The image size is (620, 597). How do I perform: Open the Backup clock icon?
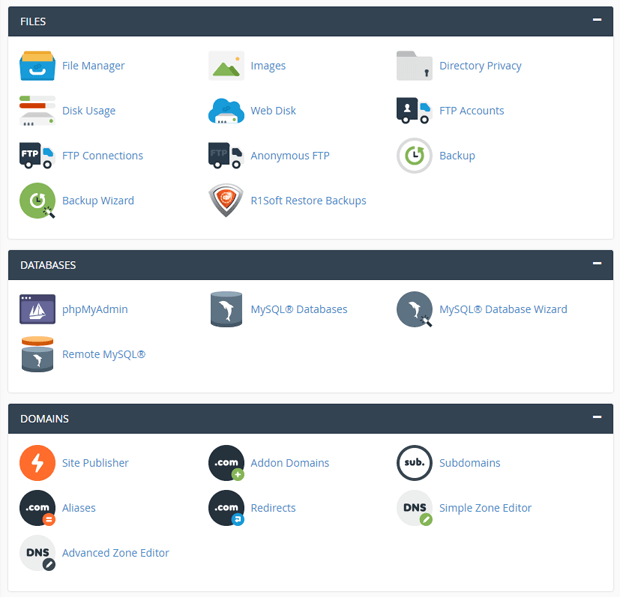(414, 156)
